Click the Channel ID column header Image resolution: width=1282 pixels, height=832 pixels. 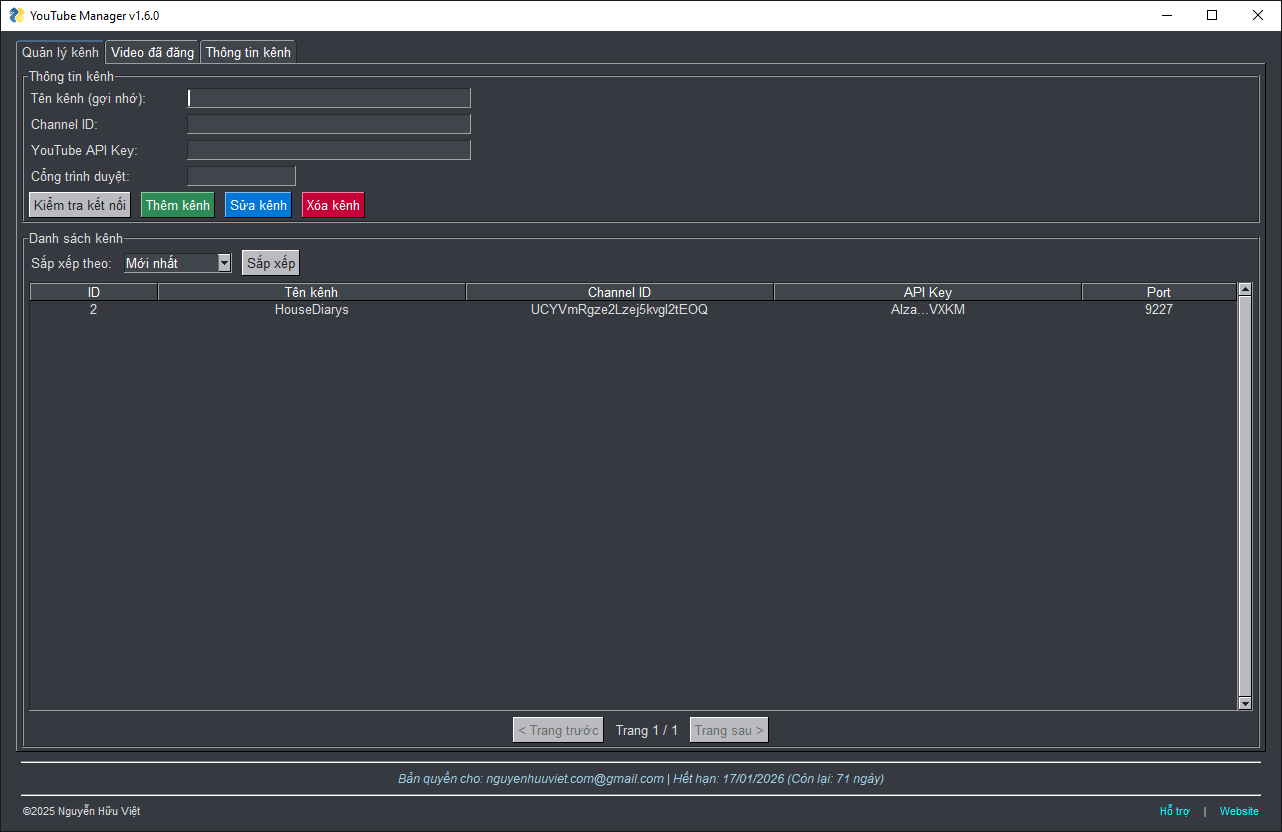[620, 292]
